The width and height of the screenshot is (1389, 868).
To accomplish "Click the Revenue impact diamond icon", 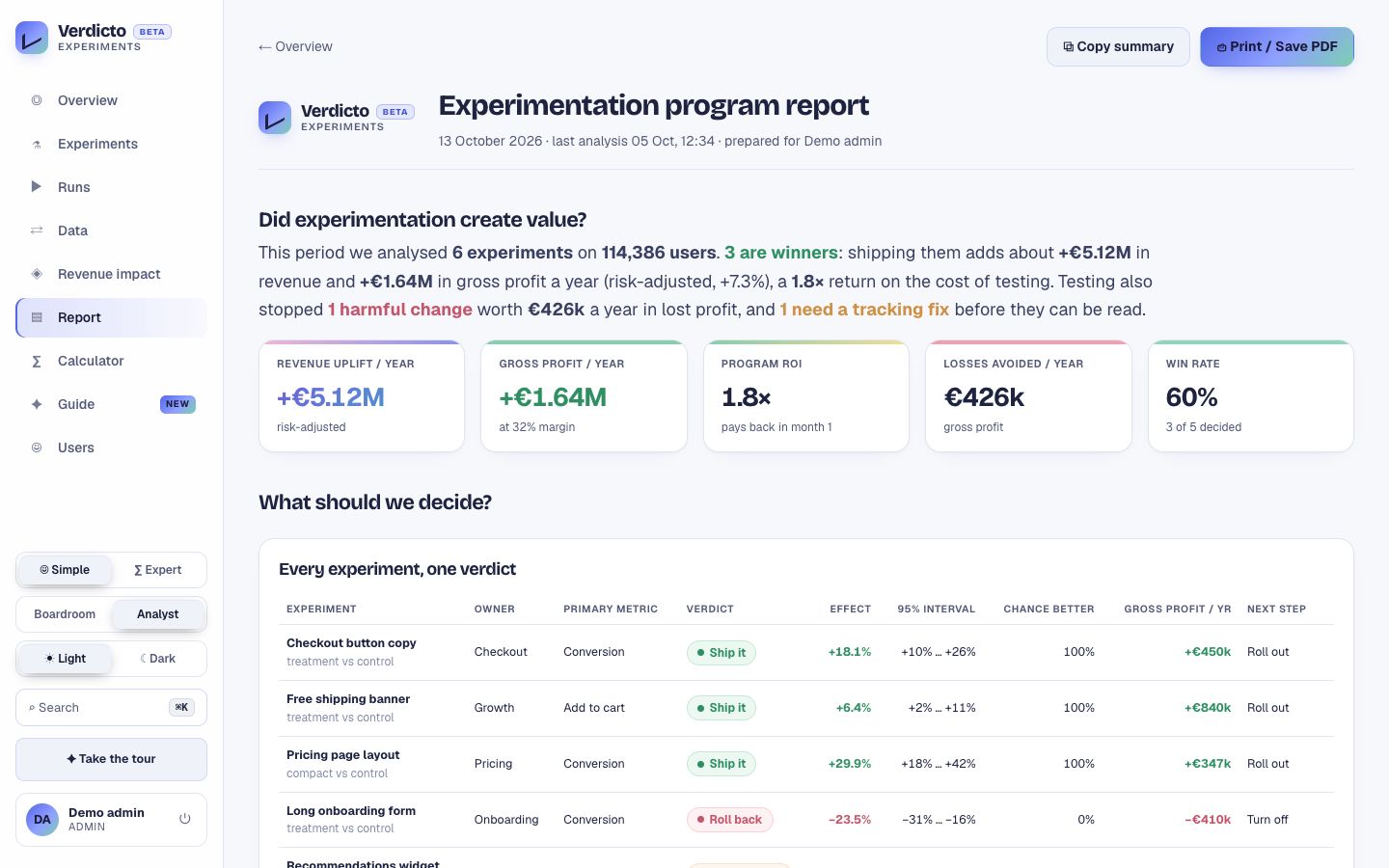I will click(x=37, y=274).
